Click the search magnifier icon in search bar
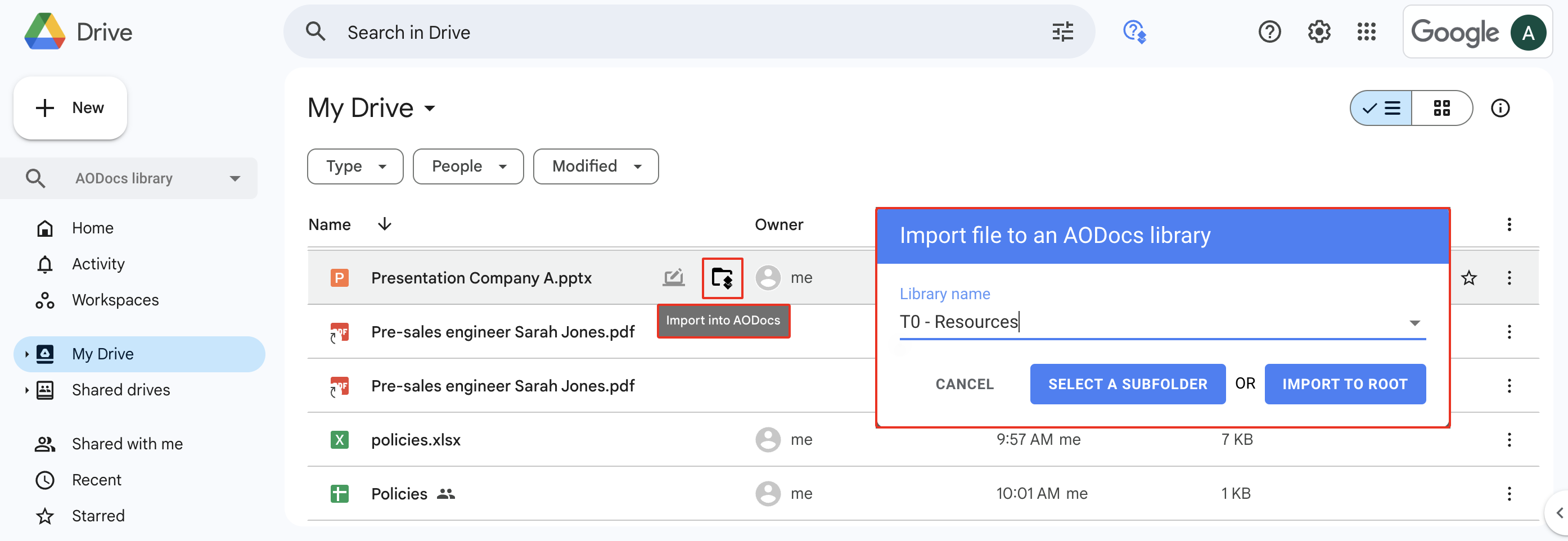This screenshot has width=1568, height=541. coord(316,31)
